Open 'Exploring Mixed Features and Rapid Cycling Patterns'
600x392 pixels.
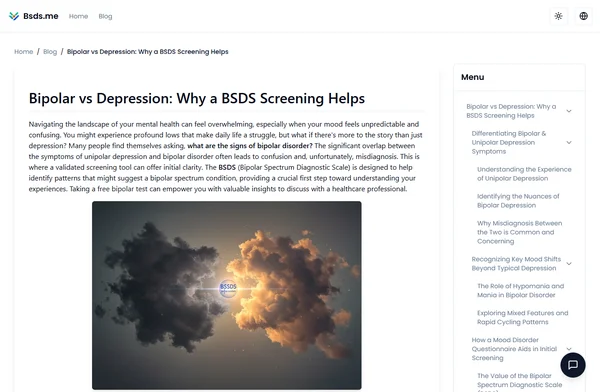(x=522, y=317)
